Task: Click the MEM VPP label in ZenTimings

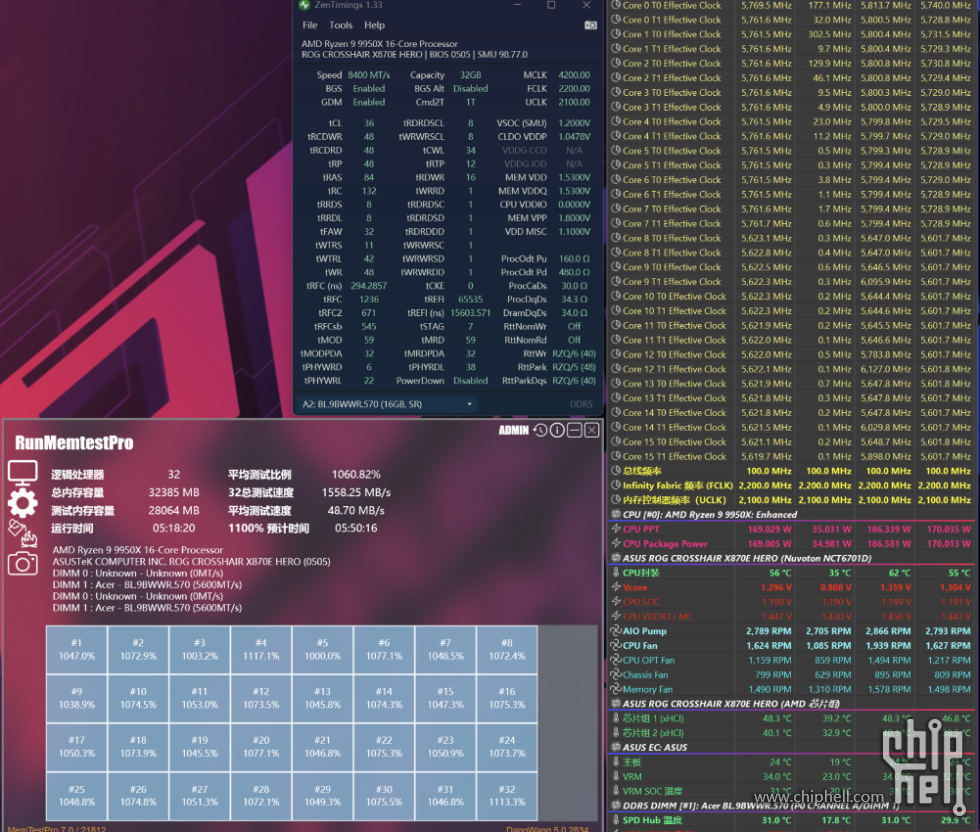Action: coord(527,218)
